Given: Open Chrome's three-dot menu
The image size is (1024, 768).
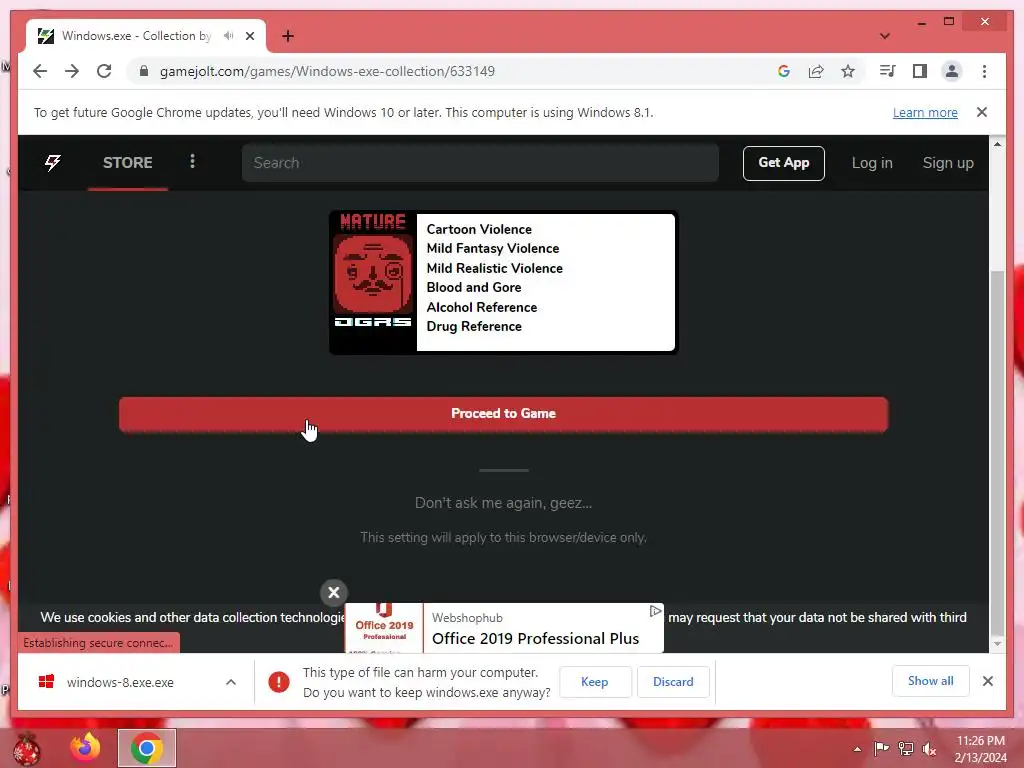Looking at the screenshot, I should [984, 71].
